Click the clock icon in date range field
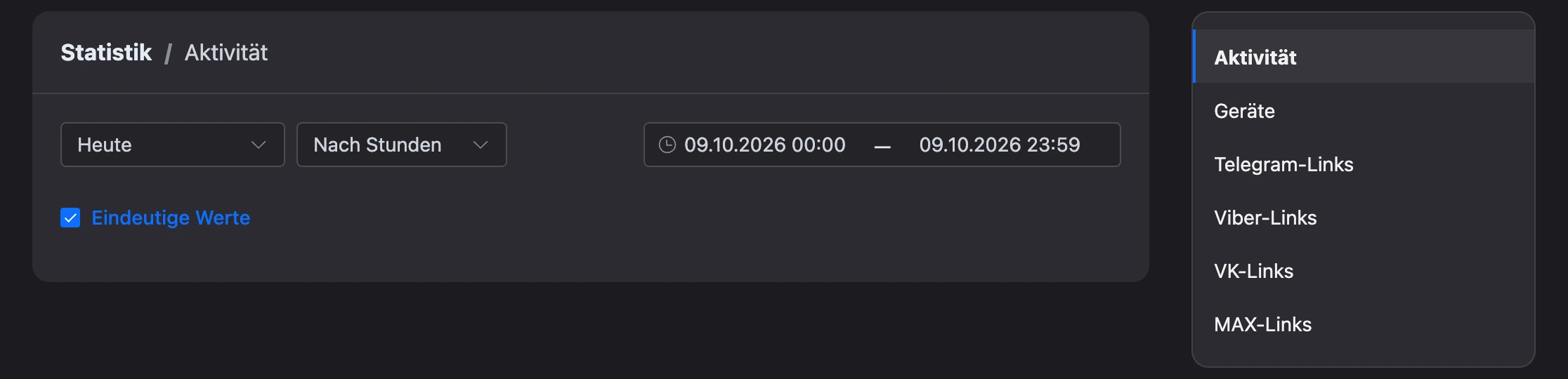 (667, 145)
